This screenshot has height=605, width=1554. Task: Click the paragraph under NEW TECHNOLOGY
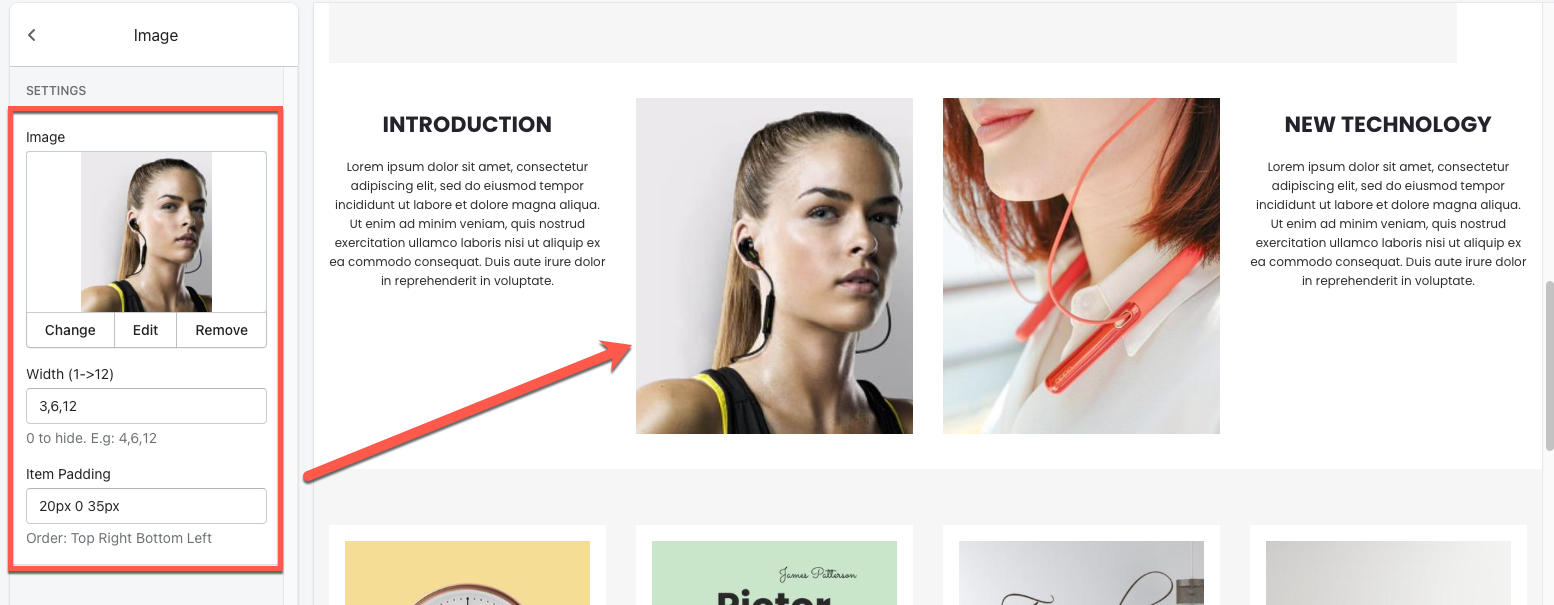pos(1388,224)
